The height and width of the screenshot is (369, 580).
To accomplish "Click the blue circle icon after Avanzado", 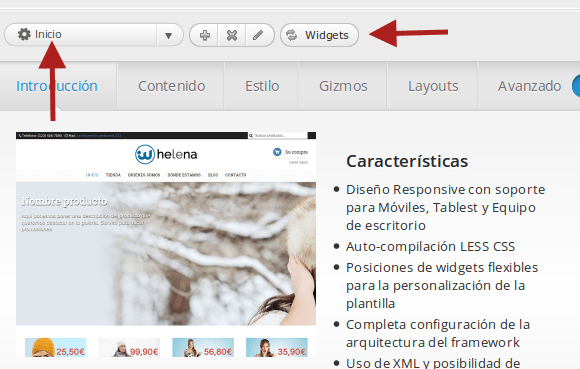I will point(576,86).
